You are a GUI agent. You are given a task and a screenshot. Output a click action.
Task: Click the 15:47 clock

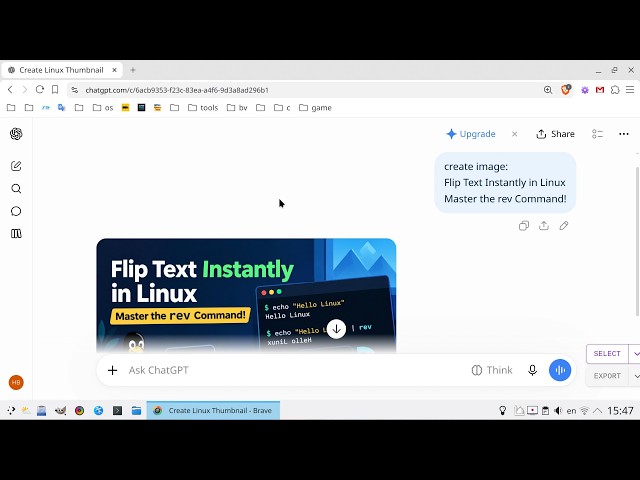[620, 411]
